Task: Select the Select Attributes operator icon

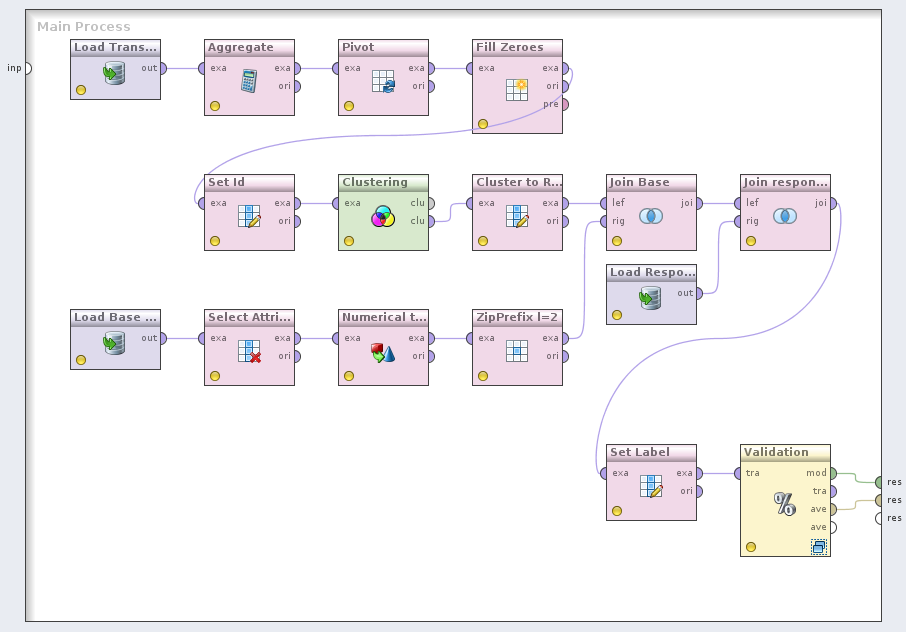Action: pyautogui.click(x=249, y=351)
